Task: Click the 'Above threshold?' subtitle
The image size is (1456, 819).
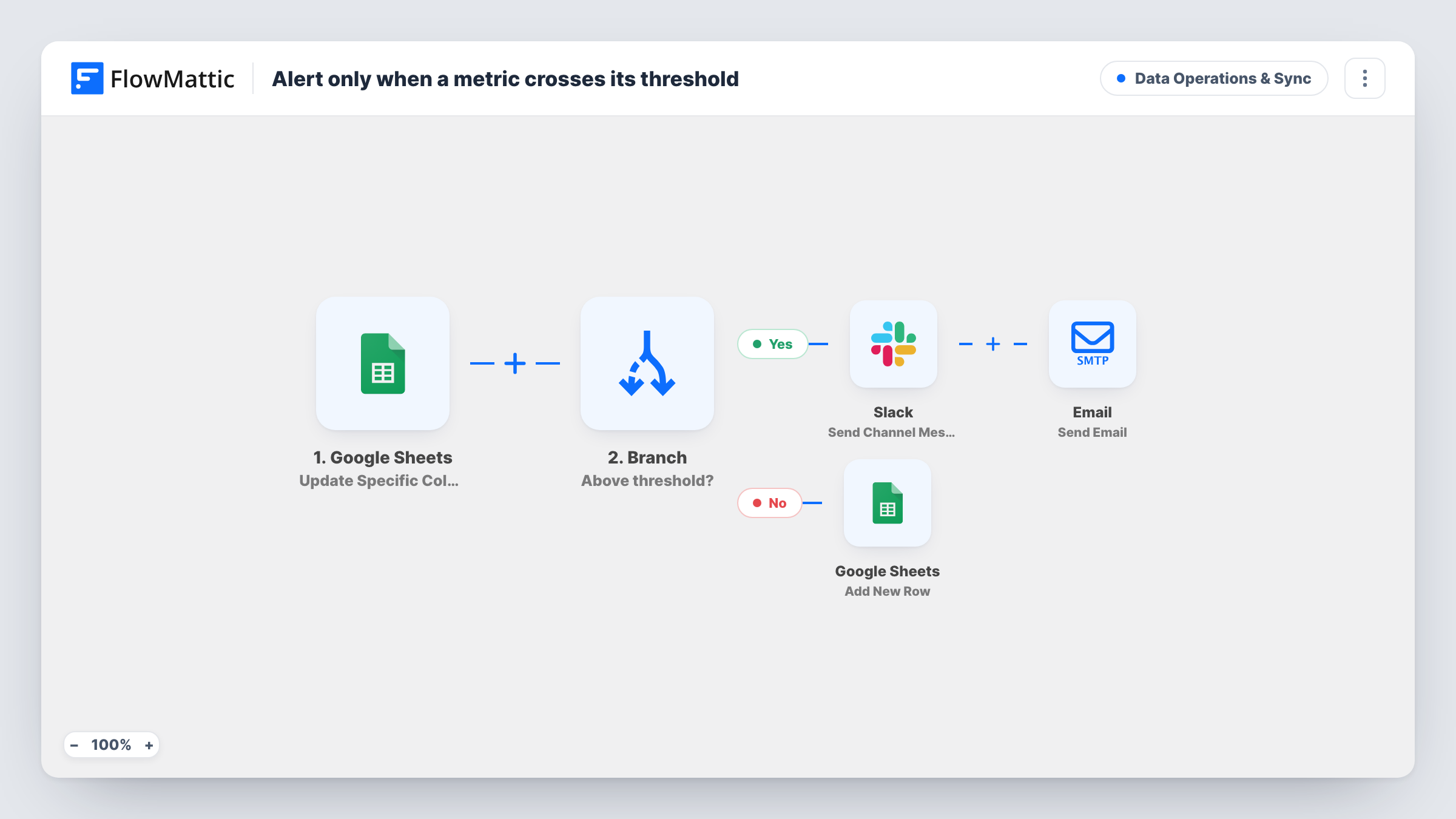Action: point(647,480)
